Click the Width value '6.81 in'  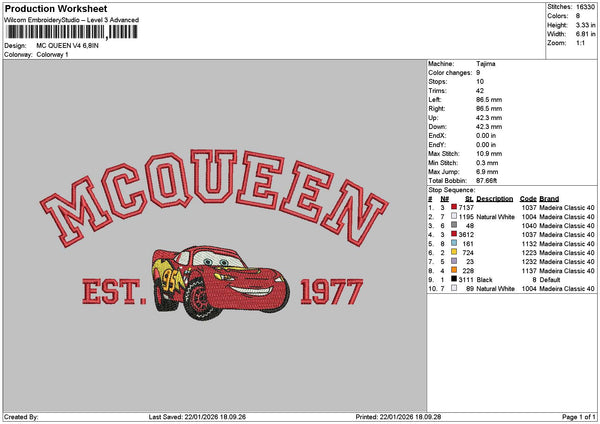tap(585, 34)
